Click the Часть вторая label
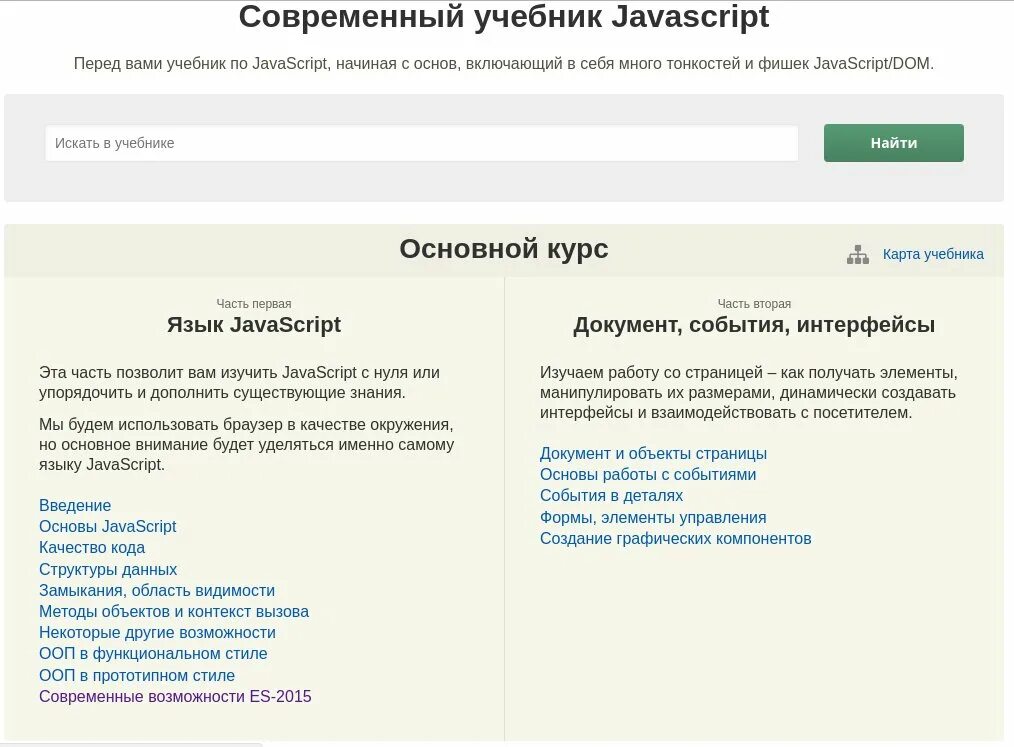Screen dimensions: 1014x747 point(754,303)
